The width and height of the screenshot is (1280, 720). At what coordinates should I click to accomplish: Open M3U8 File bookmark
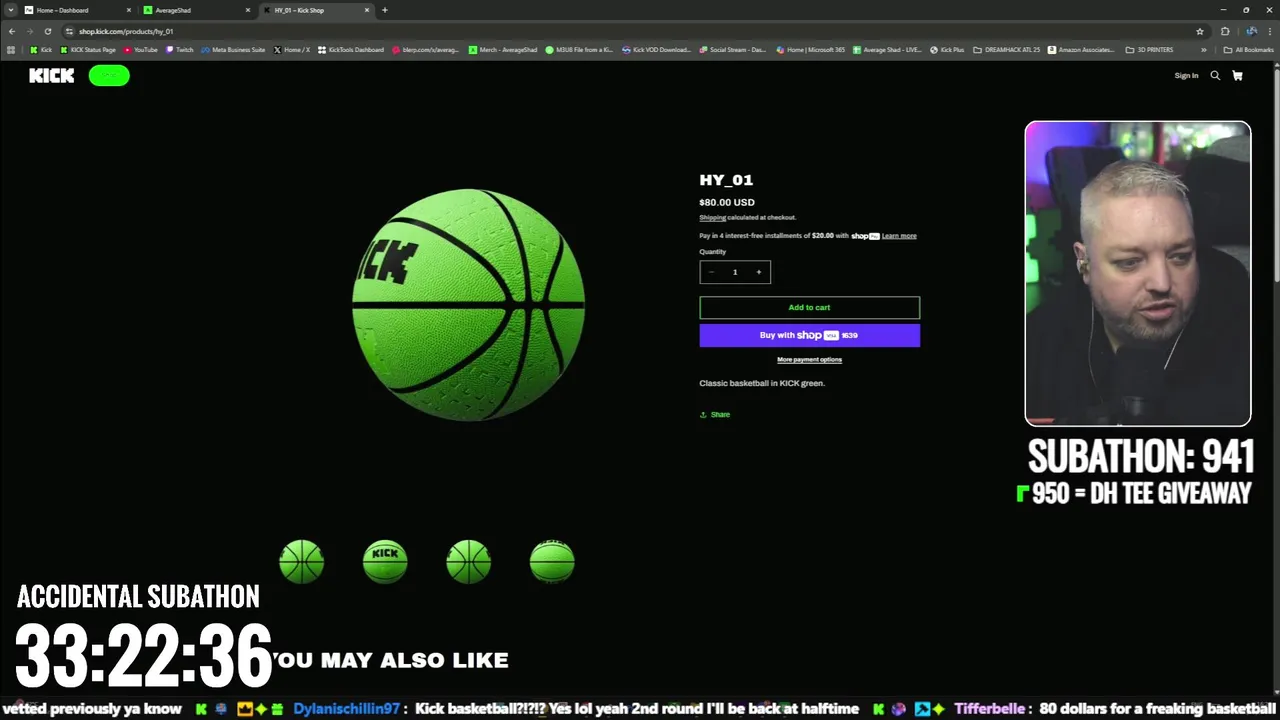pos(579,49)
